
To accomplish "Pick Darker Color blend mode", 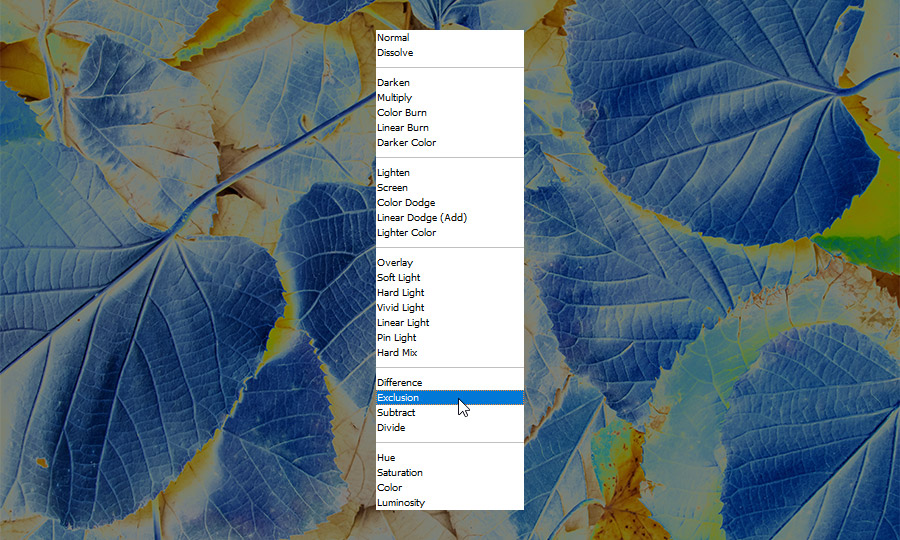I will click(x=449, y=142).
